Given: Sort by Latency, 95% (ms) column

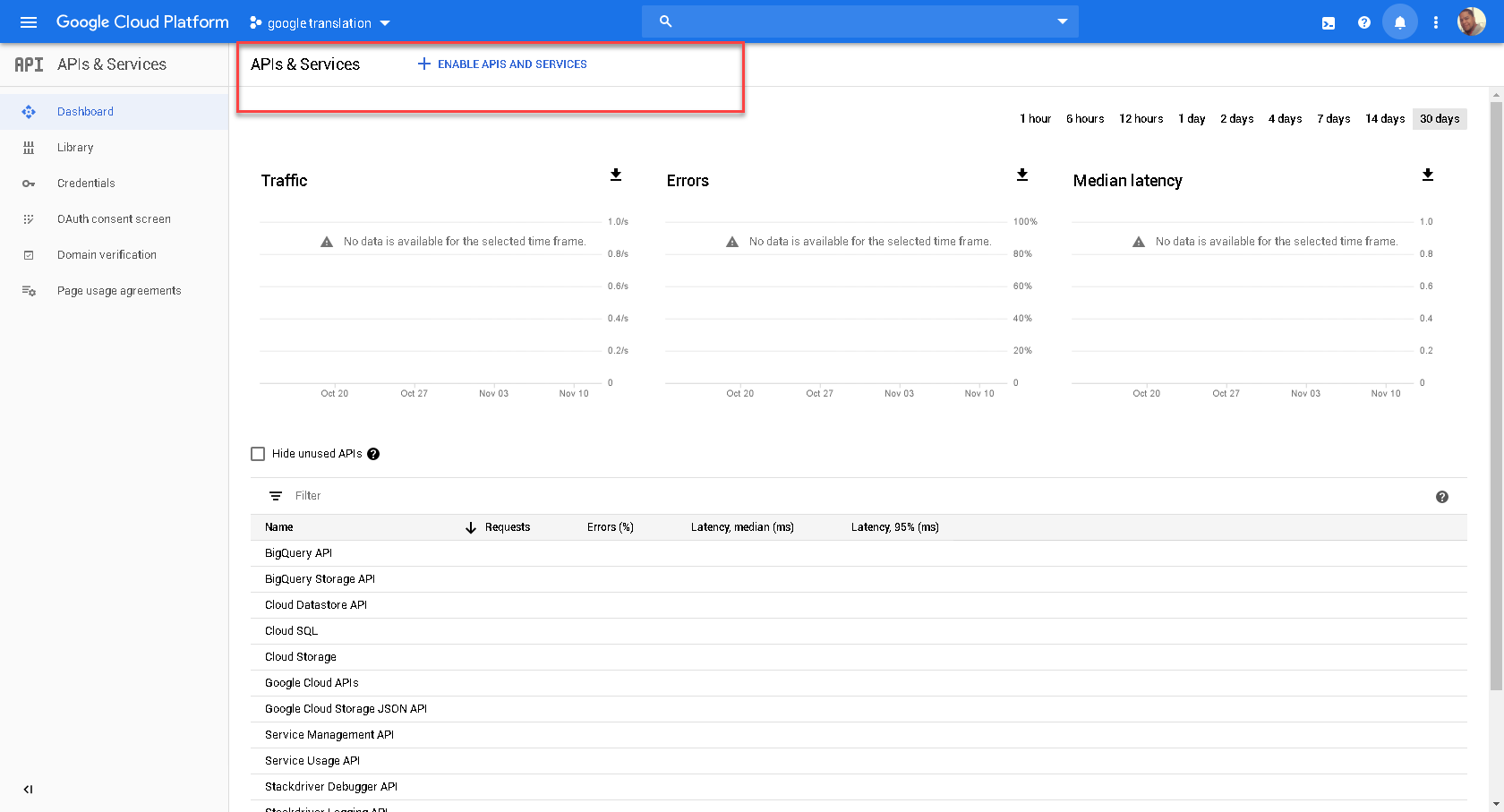Looking at the screenshot, I should click(895, 527).
